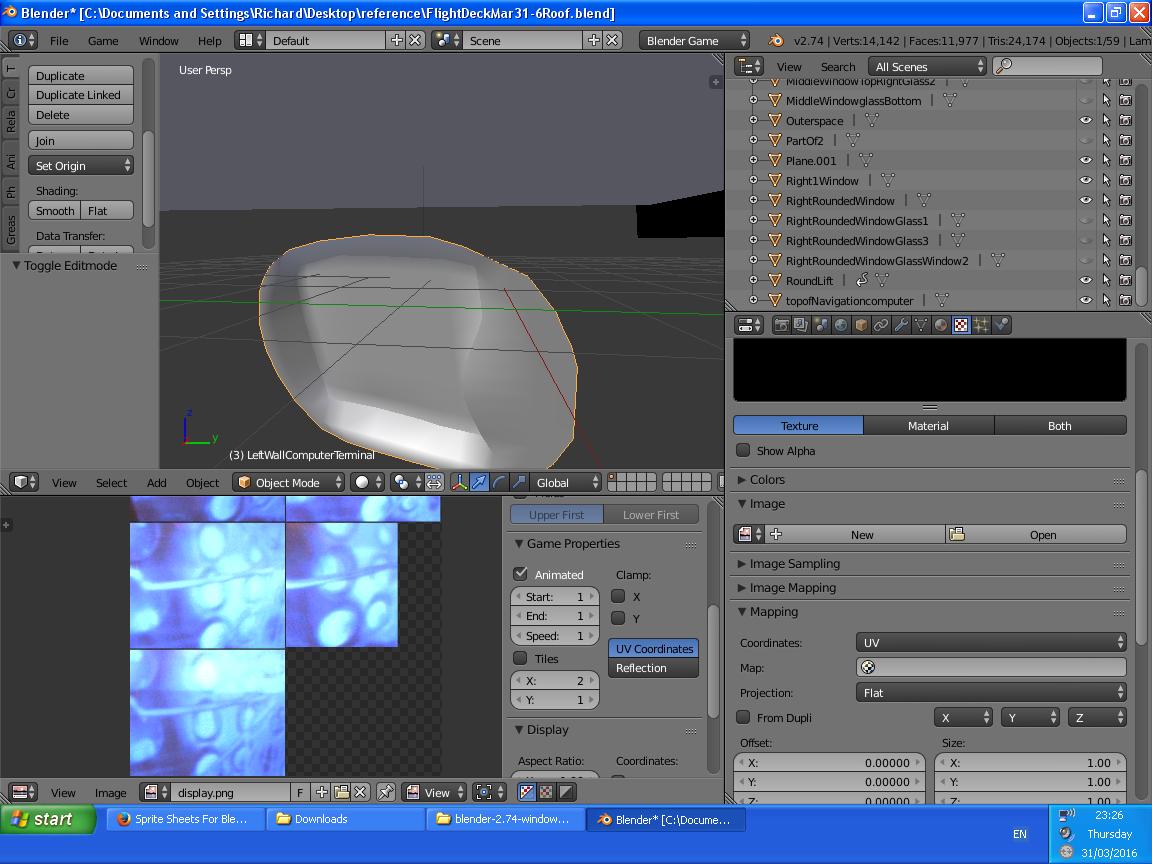Open the Object Mode dropdown

[x=289, y=483]
